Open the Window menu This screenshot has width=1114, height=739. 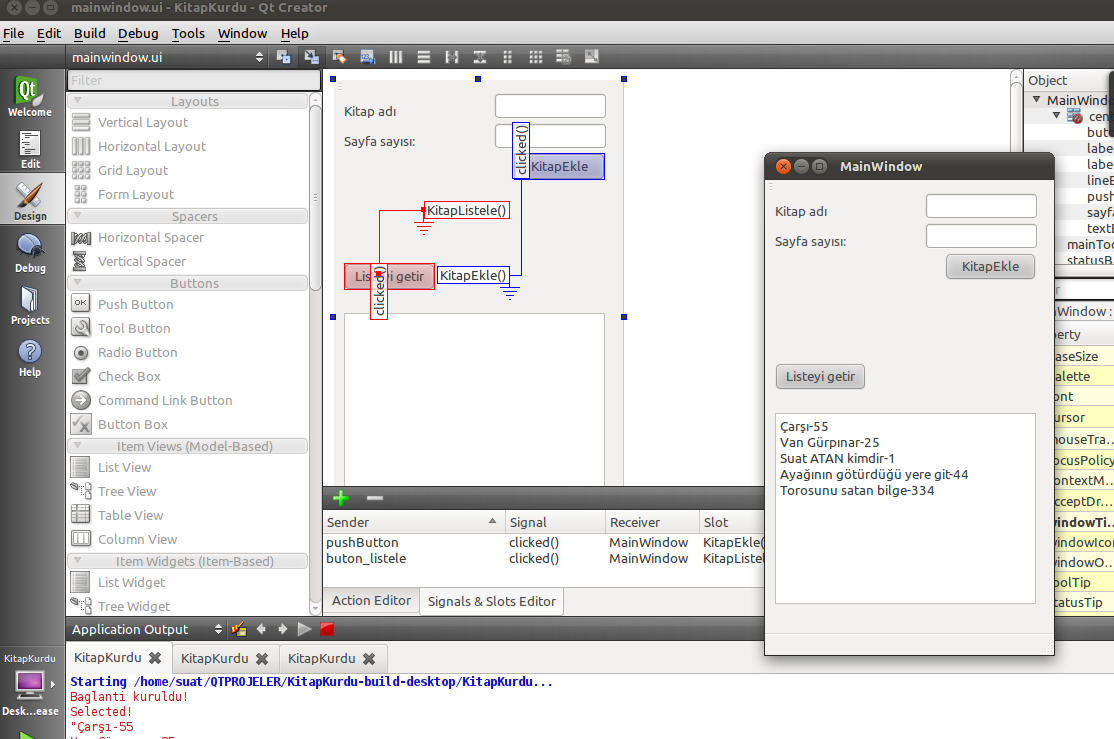[242, 33]
